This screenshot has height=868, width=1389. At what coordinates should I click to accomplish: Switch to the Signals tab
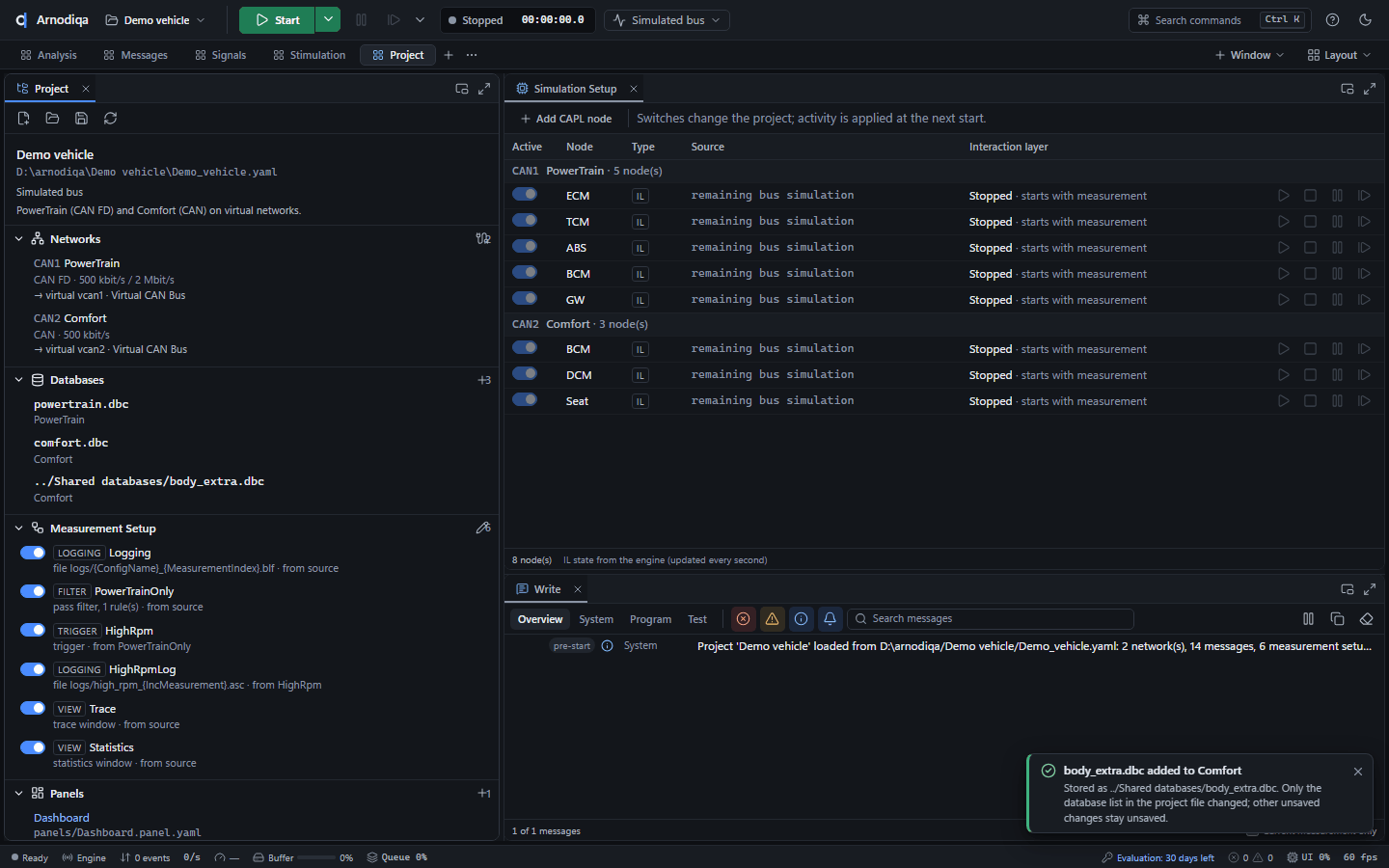(220, 55)
